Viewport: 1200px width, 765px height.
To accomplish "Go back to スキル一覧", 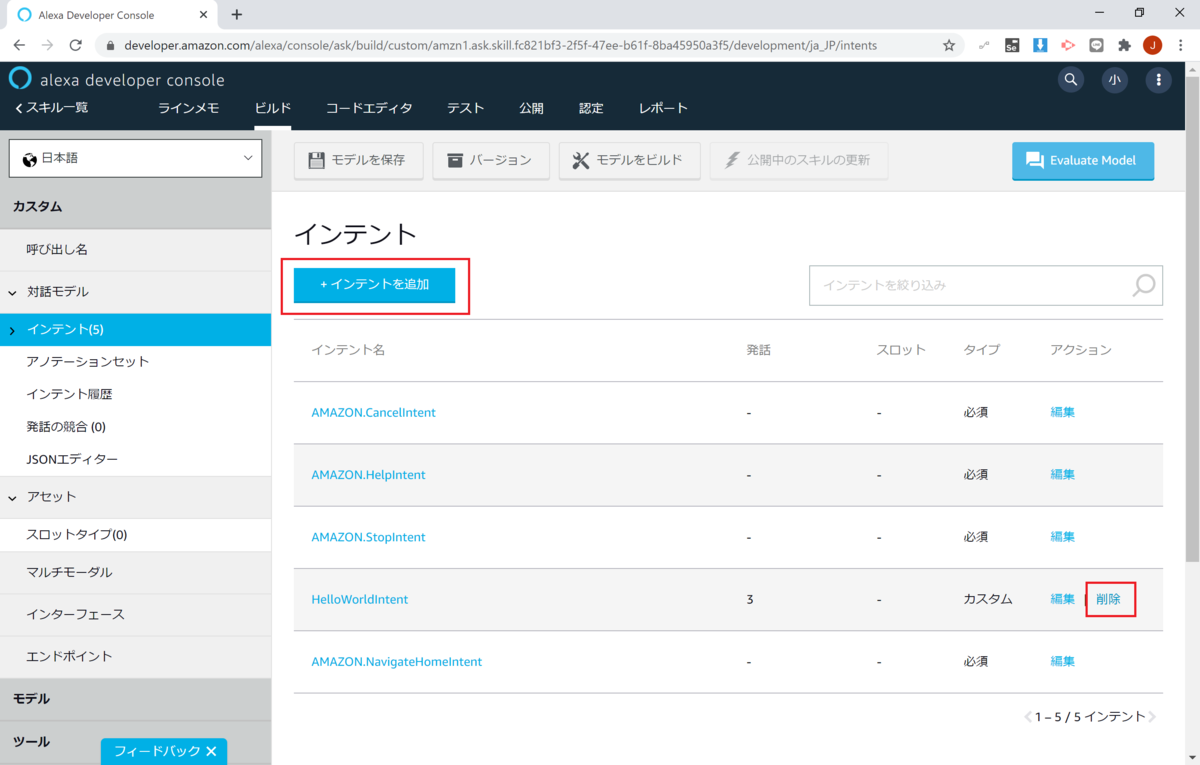I will pos(51,108).
